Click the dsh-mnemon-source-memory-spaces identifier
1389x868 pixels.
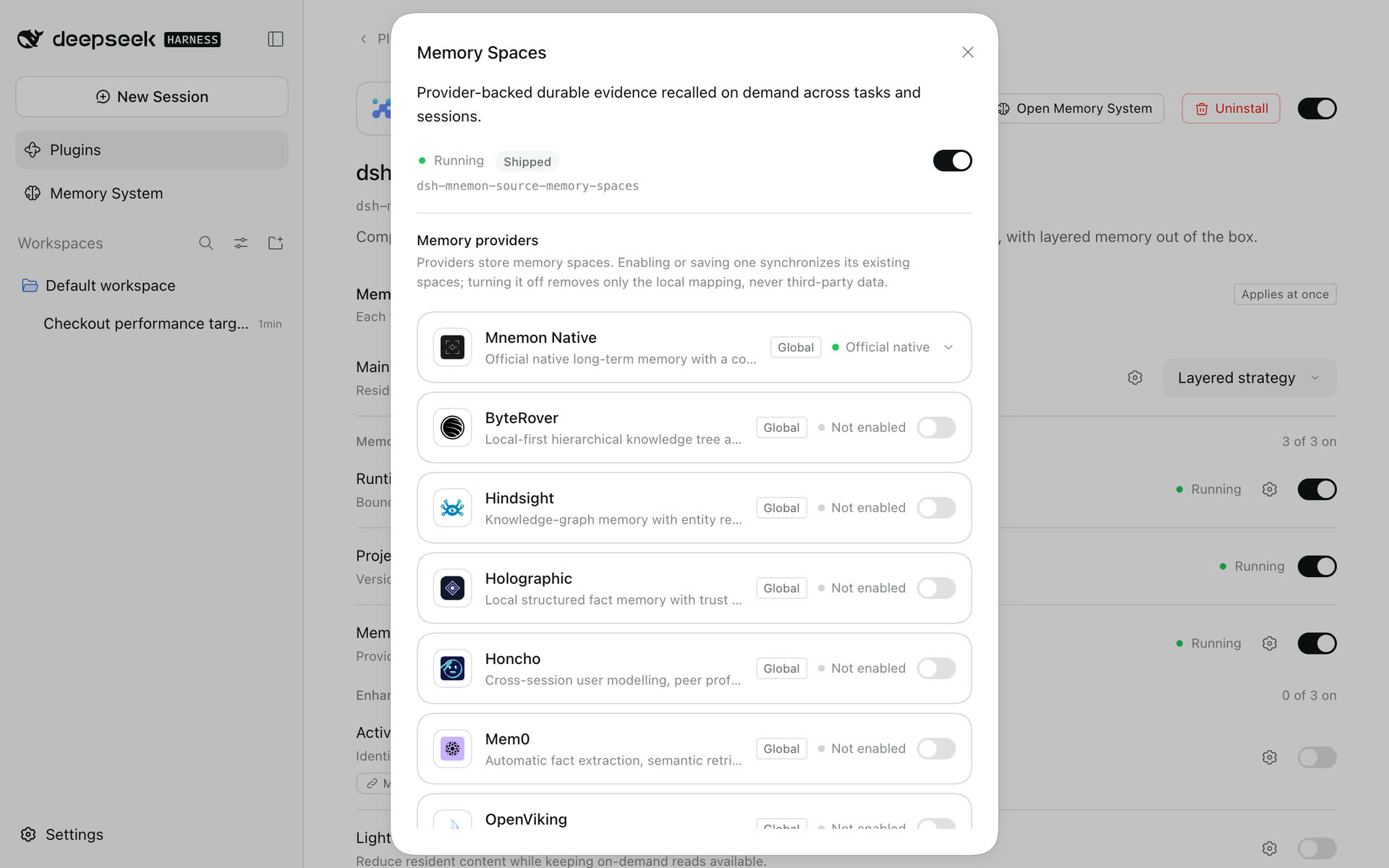pyautogui.click(x=527, y=186)
